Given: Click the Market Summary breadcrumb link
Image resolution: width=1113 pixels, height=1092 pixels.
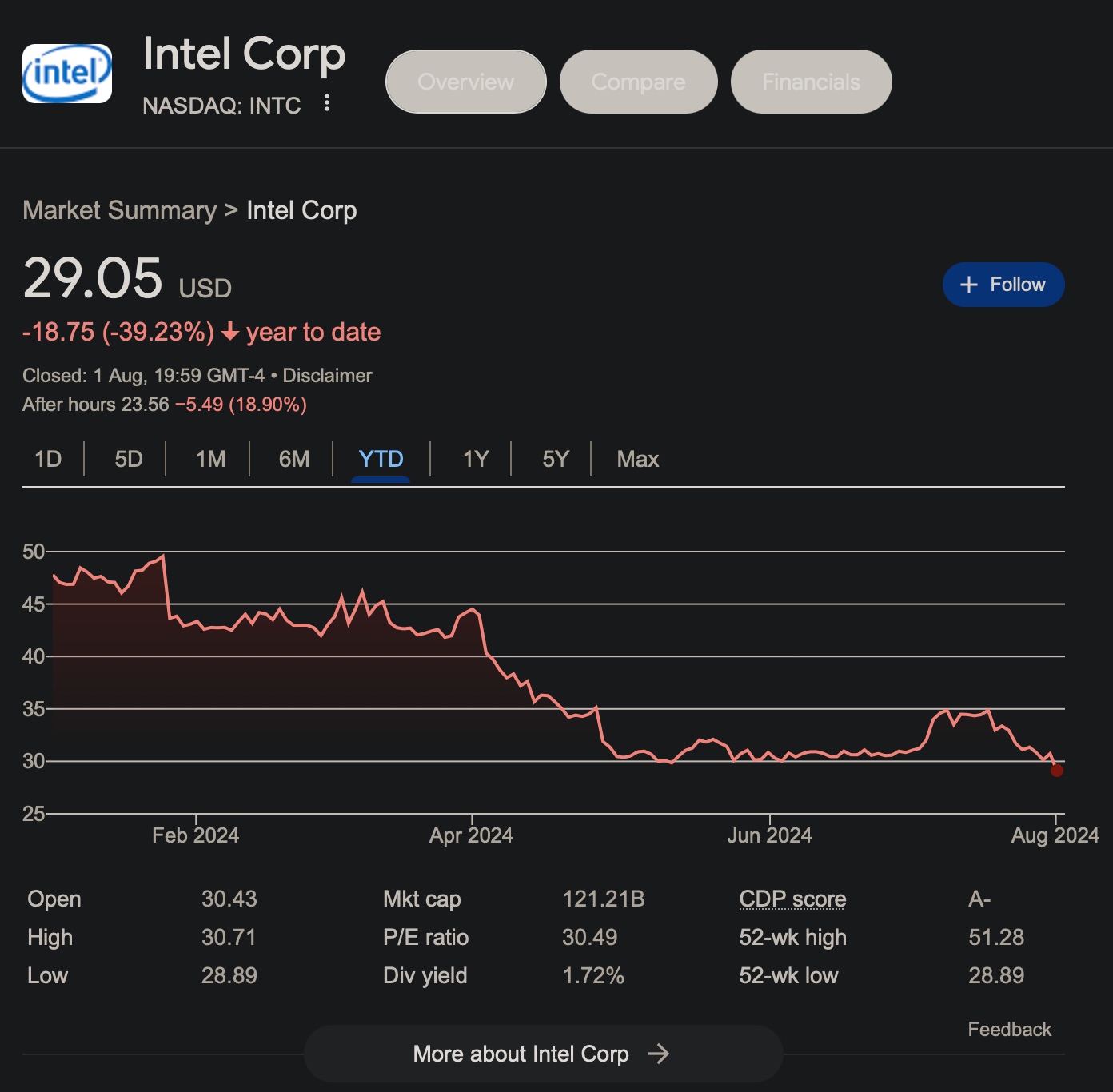Looking at the screenshot, I should pyautogui.click(x=120, y=210).
